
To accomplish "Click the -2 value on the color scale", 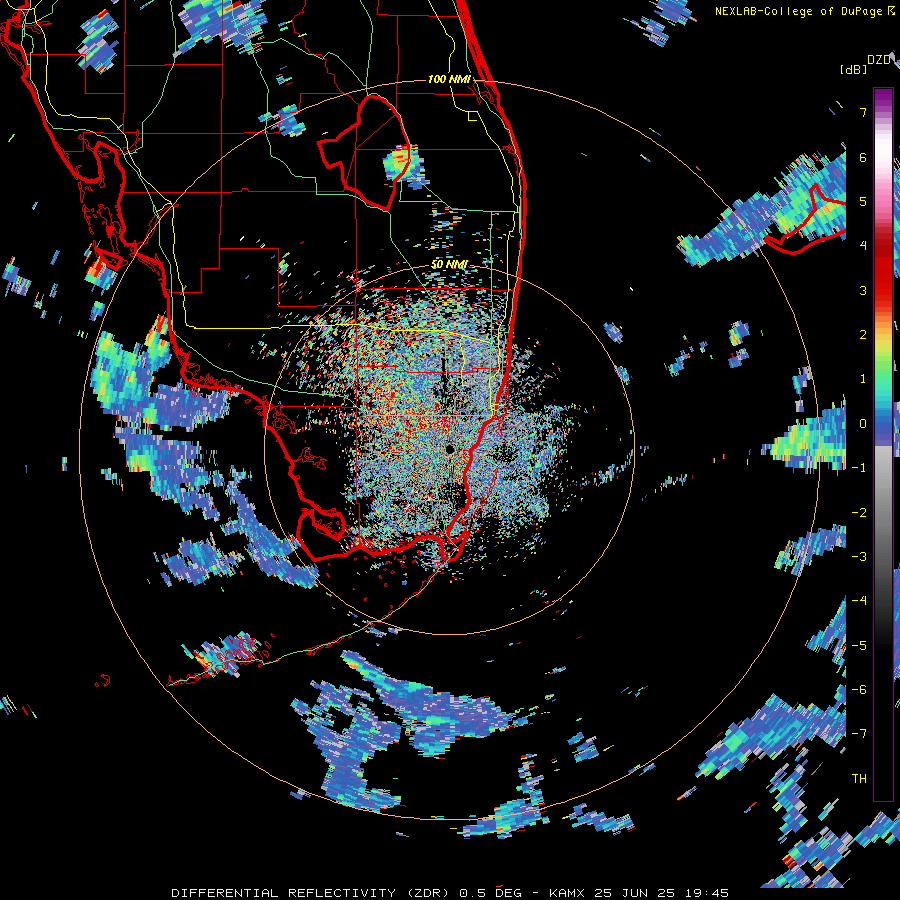I will click(x=859, y=513).
